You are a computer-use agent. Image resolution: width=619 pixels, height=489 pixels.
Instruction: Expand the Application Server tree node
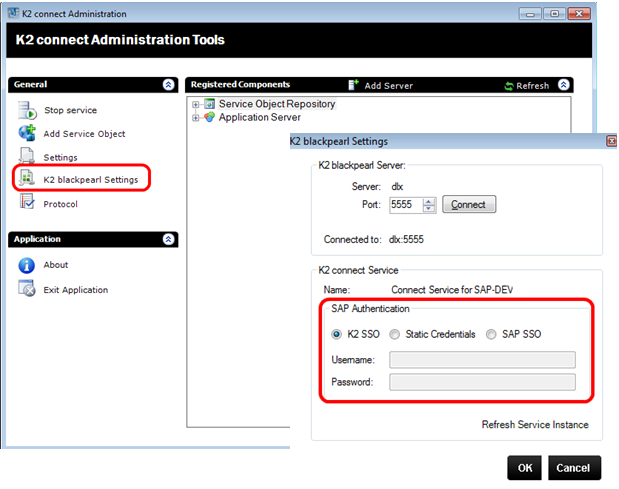coord(195,118)
